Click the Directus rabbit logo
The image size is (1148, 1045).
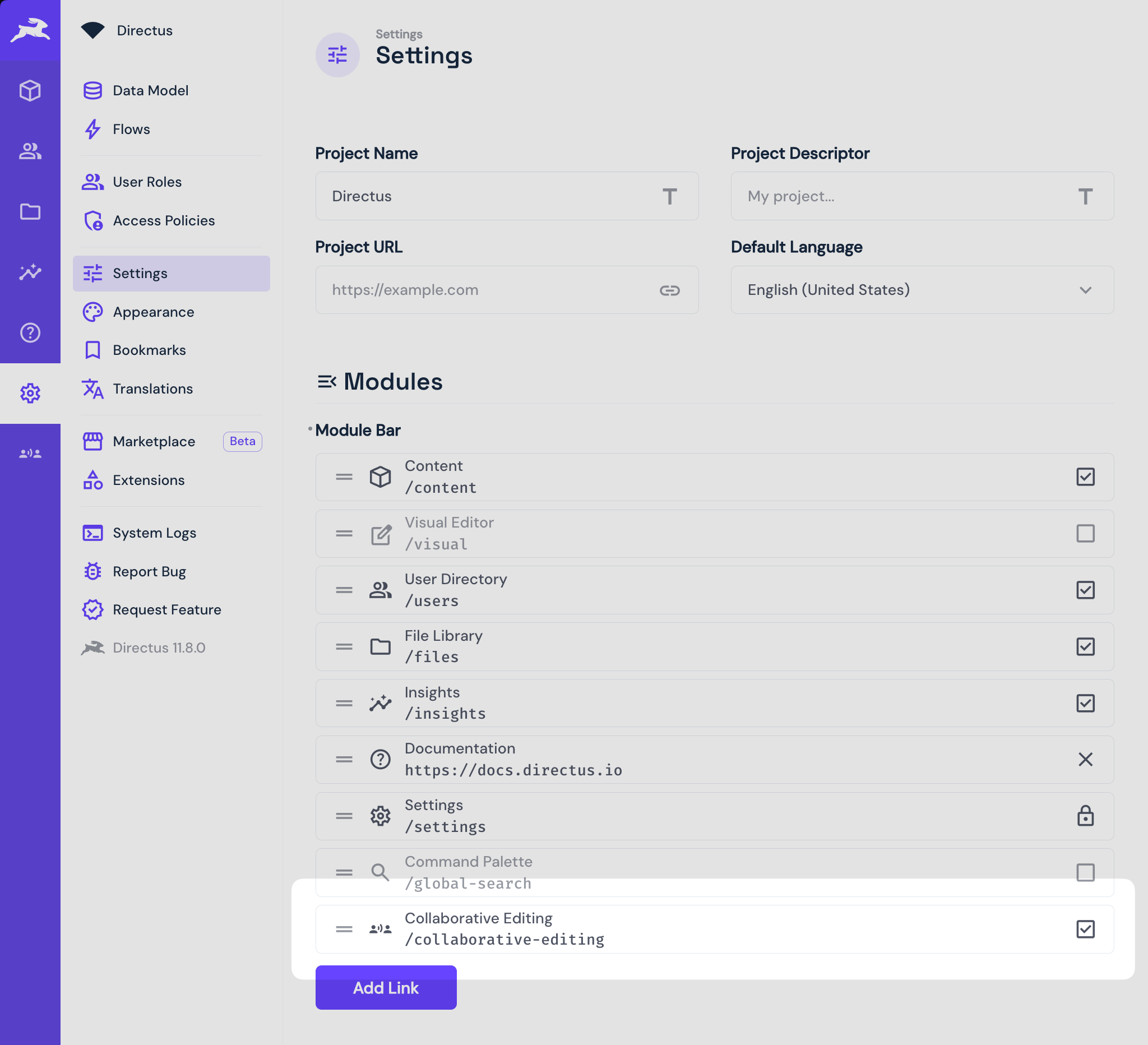coord(30,30)
